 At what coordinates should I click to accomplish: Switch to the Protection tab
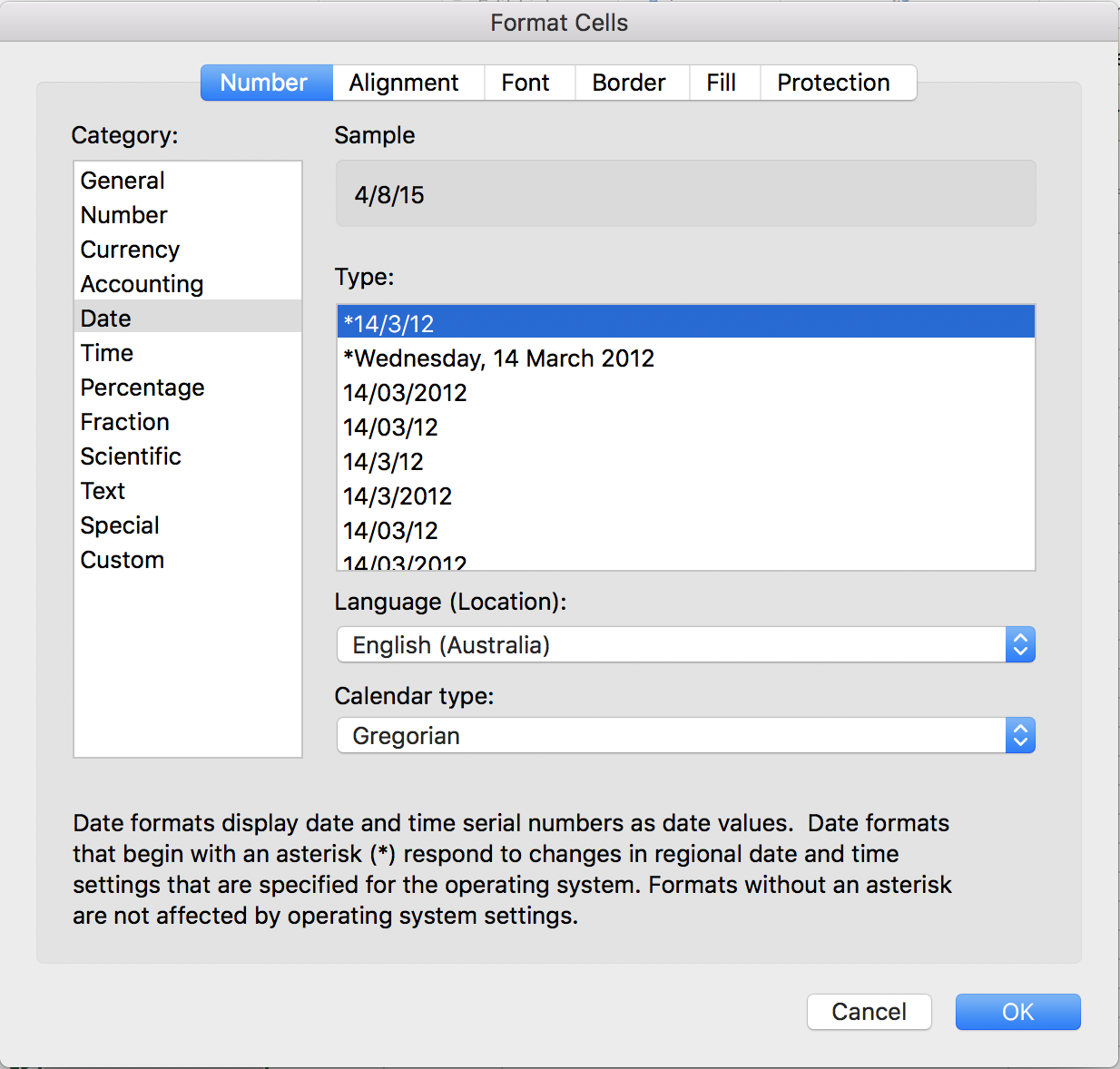click(833, 83)
